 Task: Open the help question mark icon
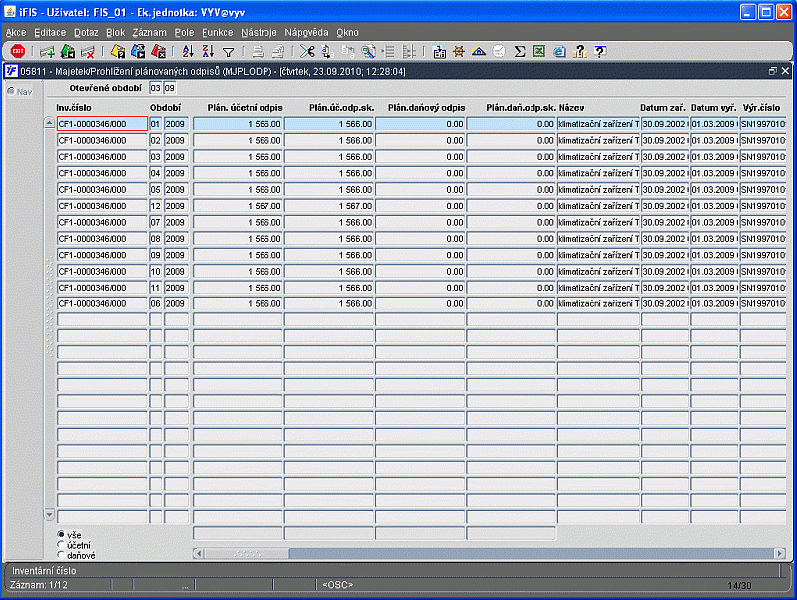click(599, 51)
